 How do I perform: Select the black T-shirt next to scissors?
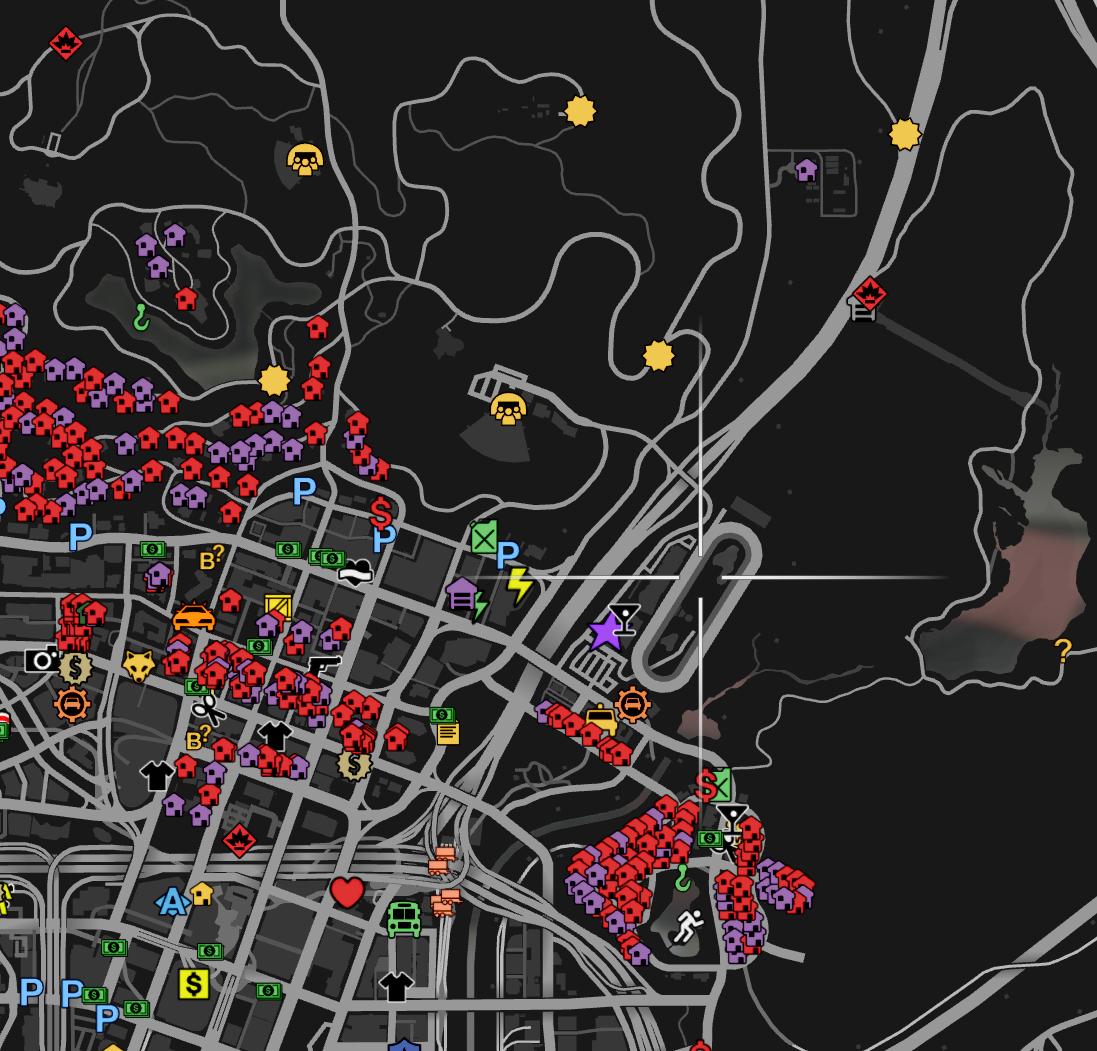pos(275,736)
